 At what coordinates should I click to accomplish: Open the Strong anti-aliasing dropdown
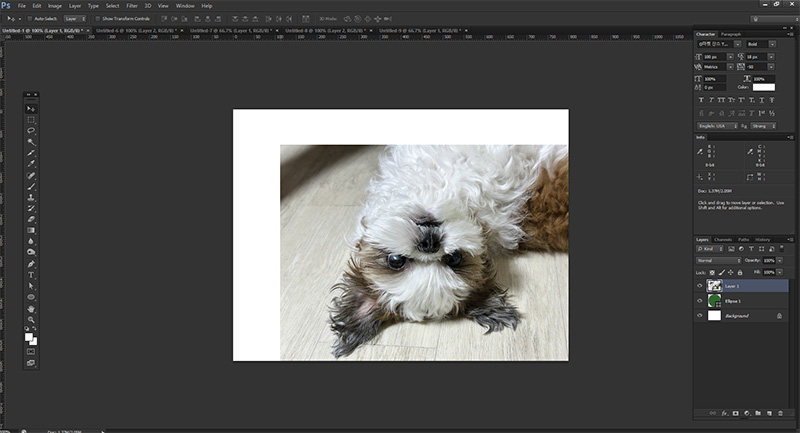click(x=763, y=126)
